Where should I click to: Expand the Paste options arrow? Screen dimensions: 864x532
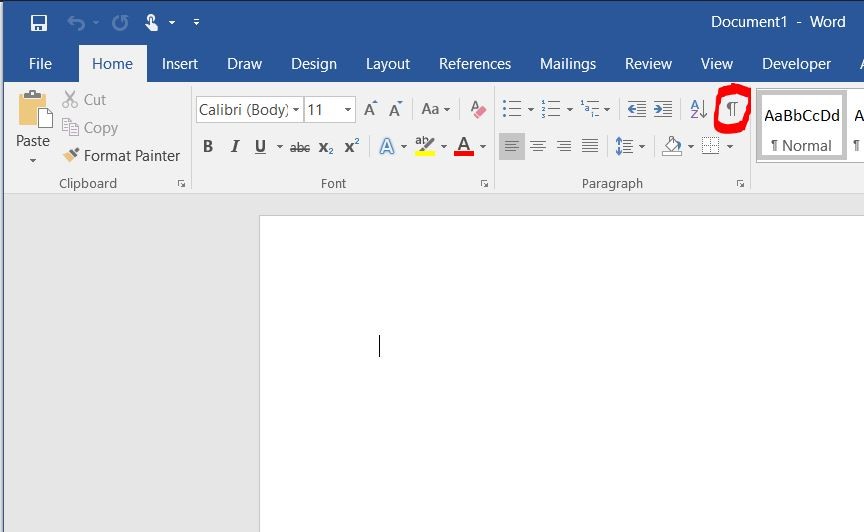[x=33, y=161]
